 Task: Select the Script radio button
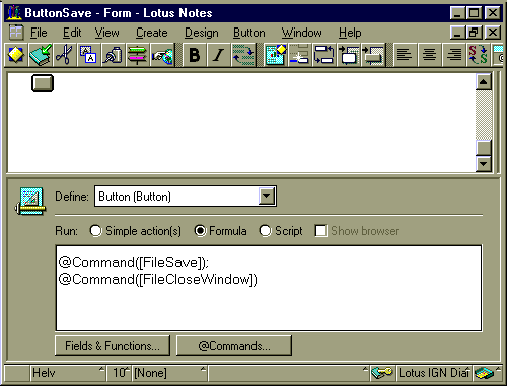265,231
